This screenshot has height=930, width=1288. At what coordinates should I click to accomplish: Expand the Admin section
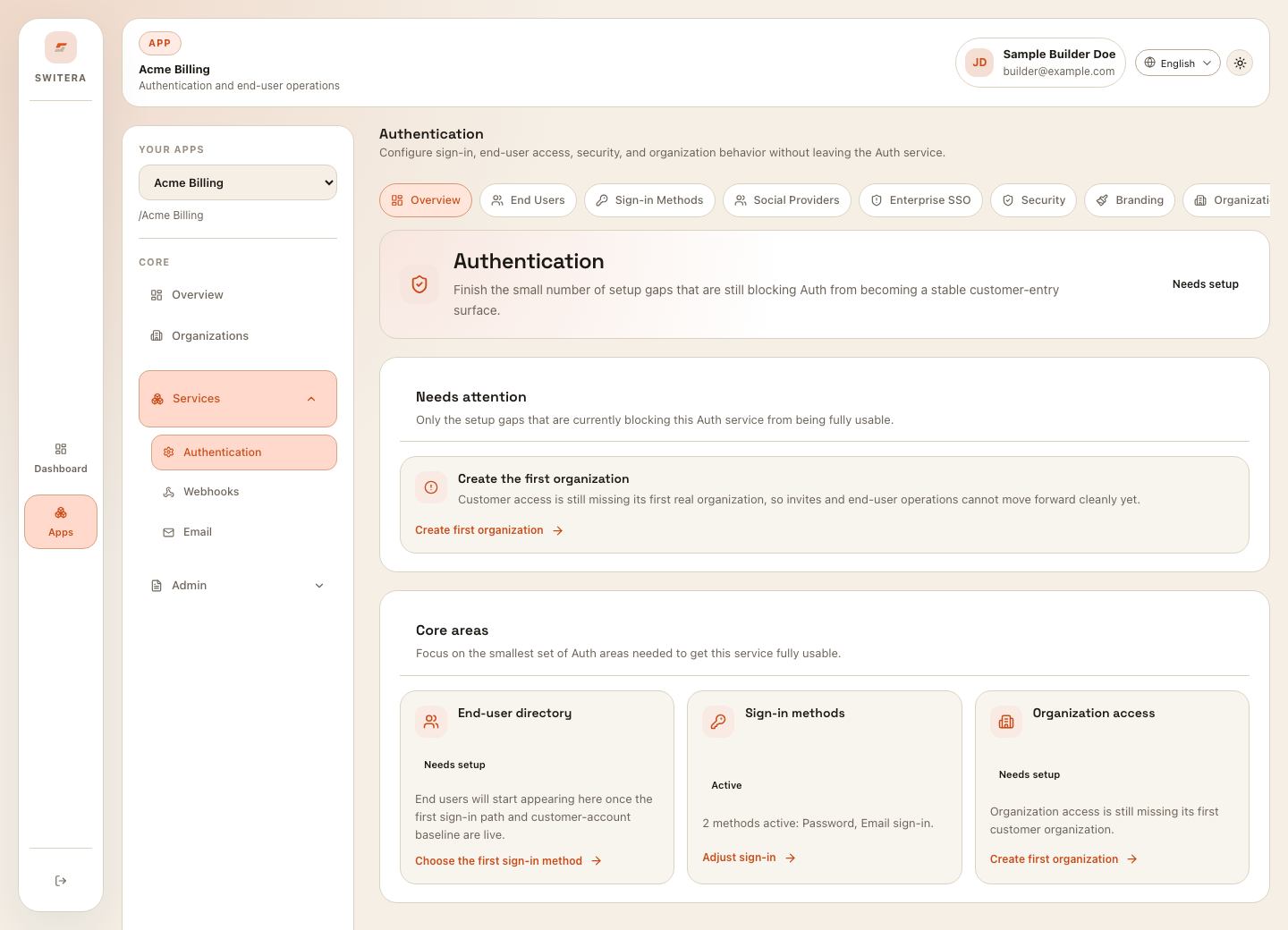238,586
